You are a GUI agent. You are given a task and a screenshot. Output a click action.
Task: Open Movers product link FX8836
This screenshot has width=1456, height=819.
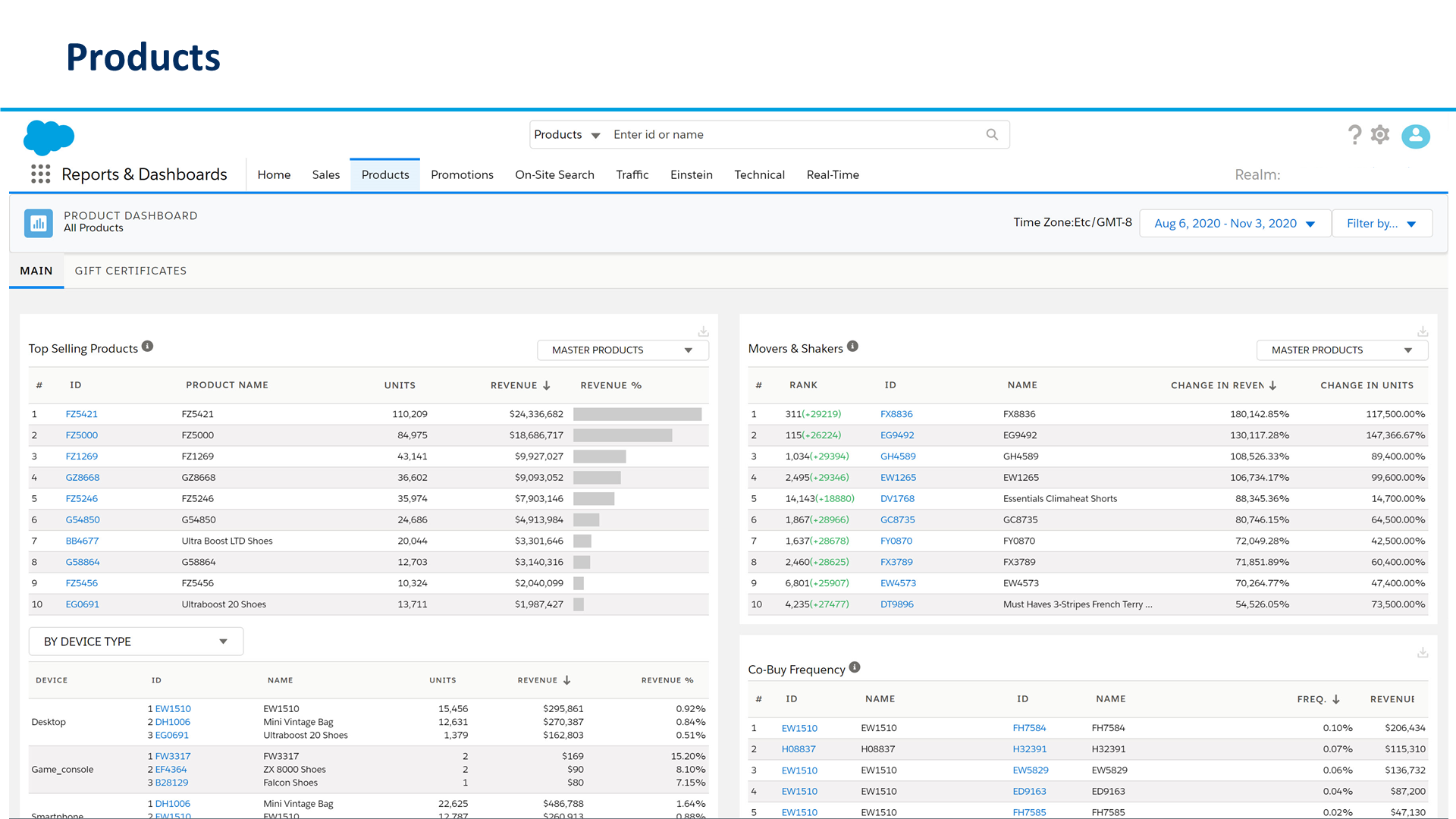[x=896, y=414]
